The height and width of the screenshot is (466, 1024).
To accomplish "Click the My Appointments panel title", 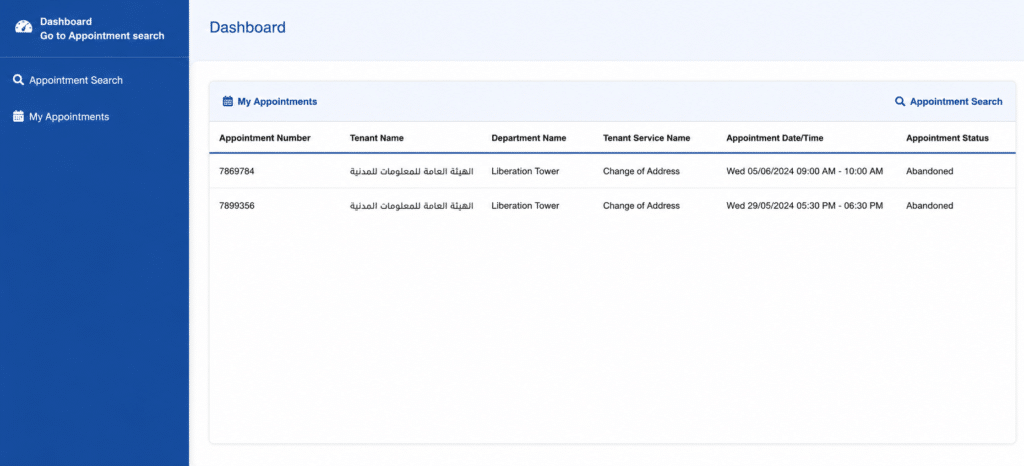I will (x=277, y=101).
